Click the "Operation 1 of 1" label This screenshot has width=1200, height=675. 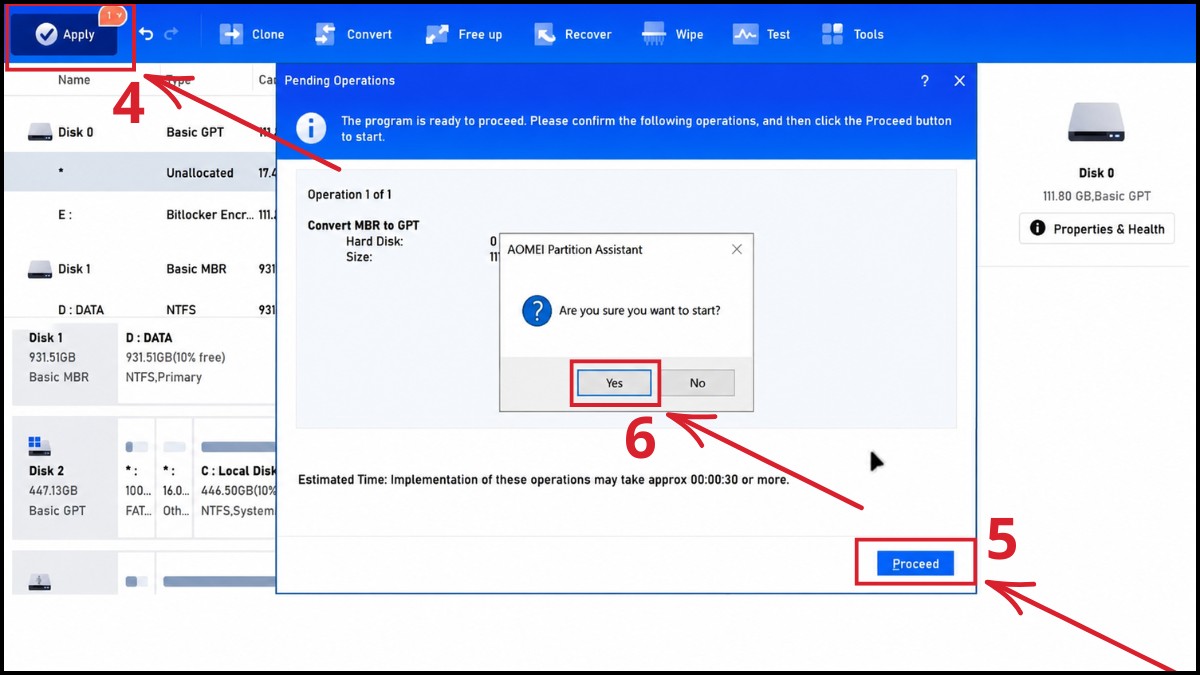pos(349,195)
